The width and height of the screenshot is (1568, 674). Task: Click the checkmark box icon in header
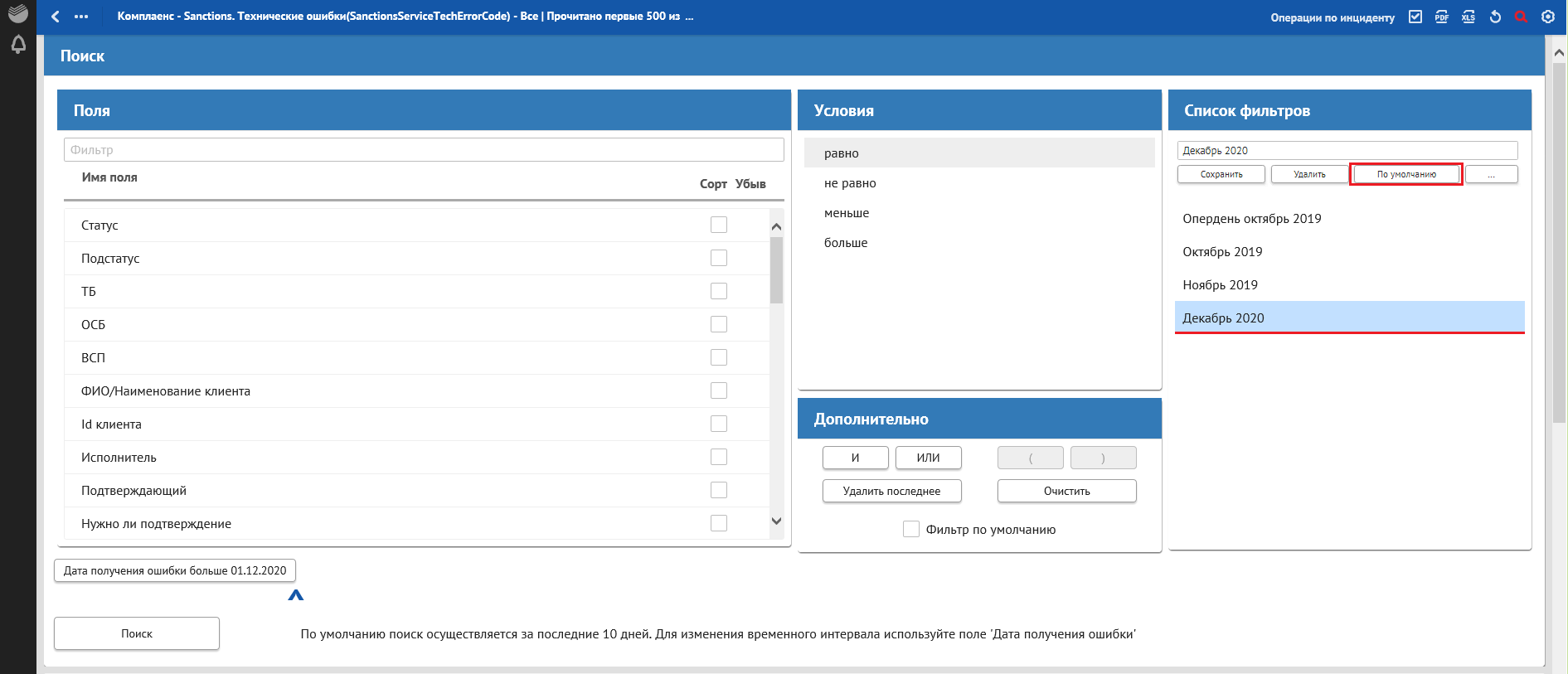[x=1415, y=17]
